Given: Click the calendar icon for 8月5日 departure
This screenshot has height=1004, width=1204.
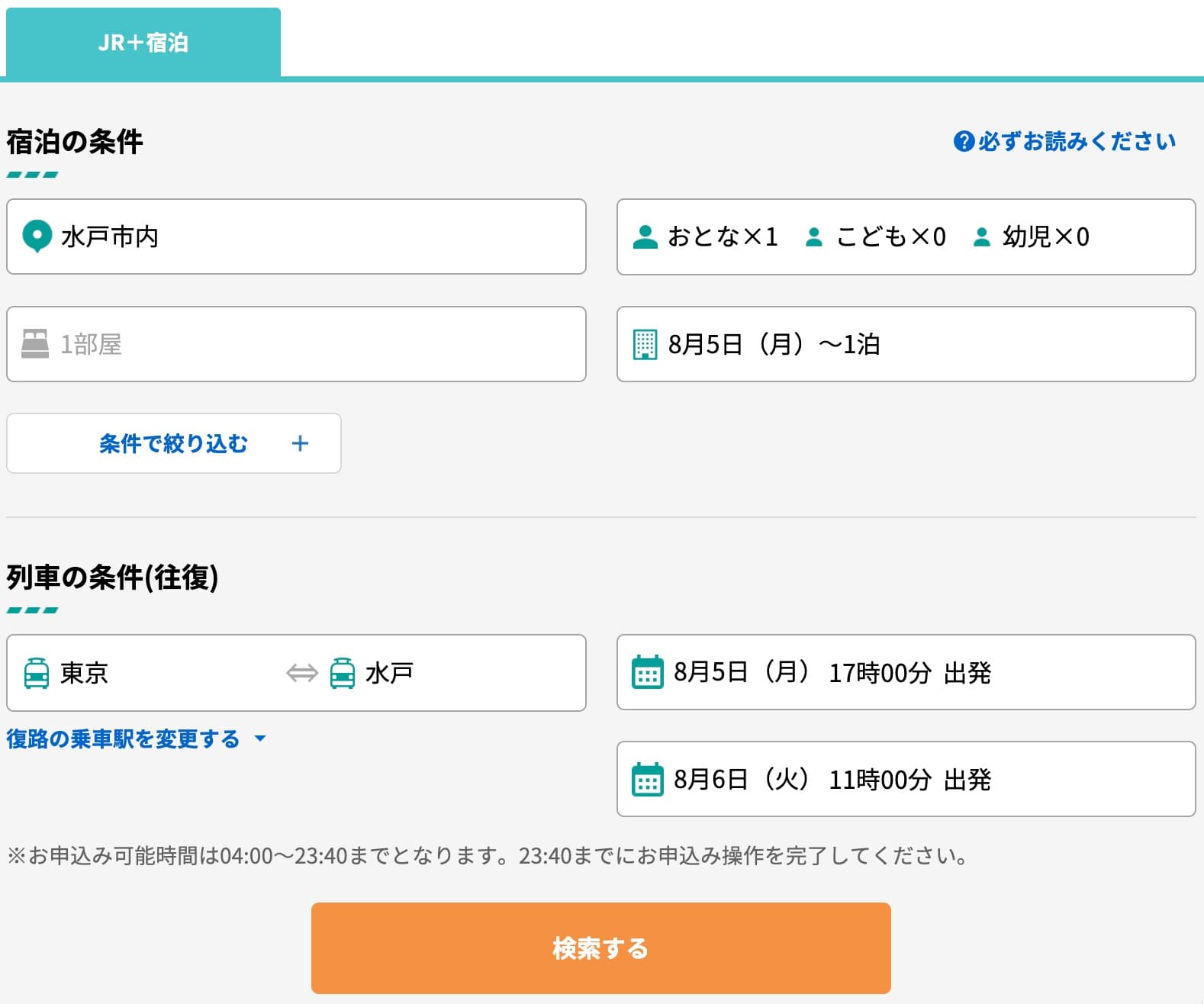Looking at the screenshot, I should pos(648,672).
